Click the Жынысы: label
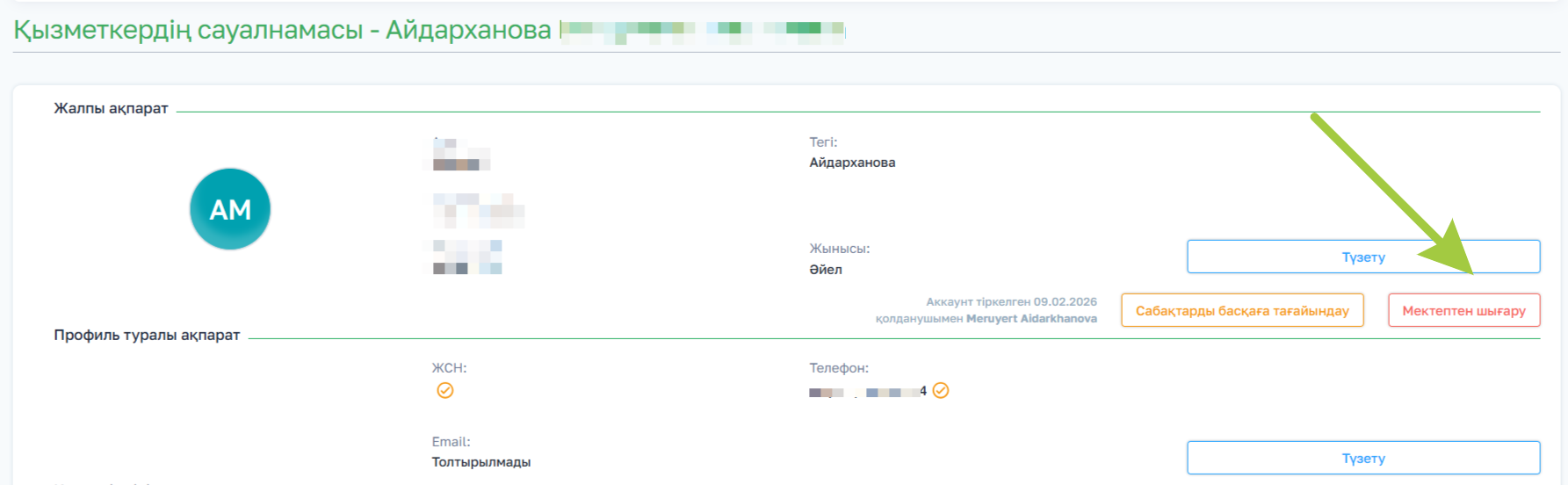1568x485 pixels. [839, 249]
